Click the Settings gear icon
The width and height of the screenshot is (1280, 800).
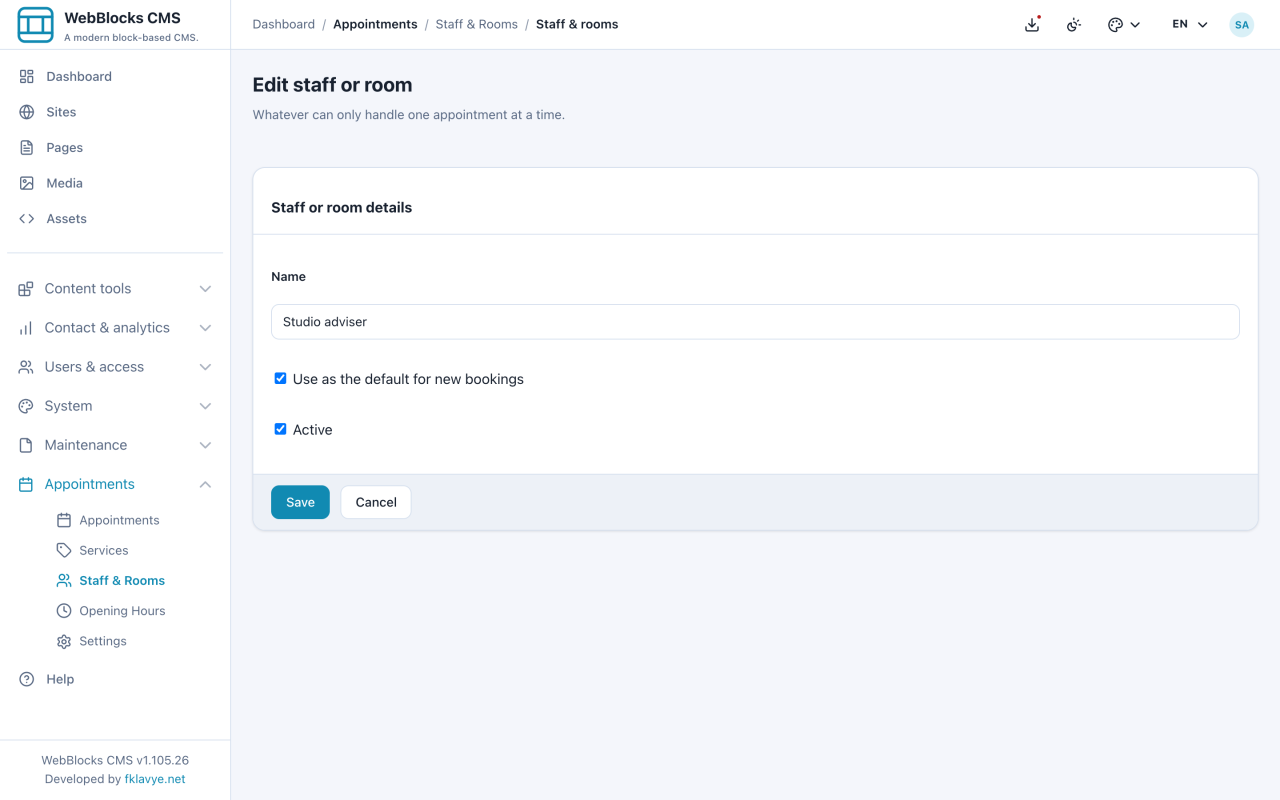tap(64, 641)
